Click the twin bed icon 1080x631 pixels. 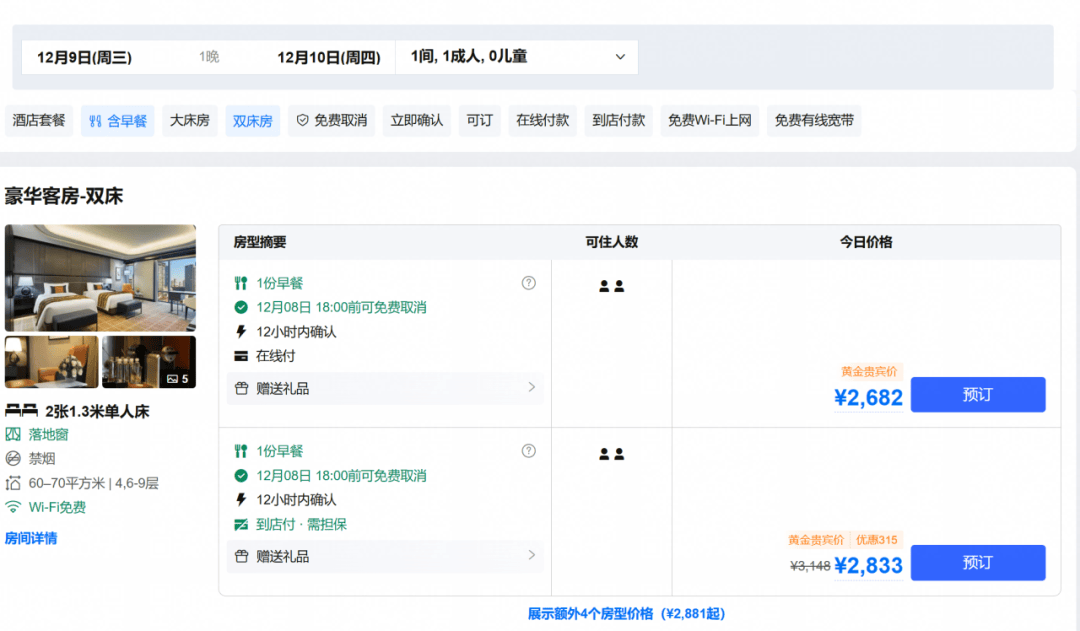point(21,411)
